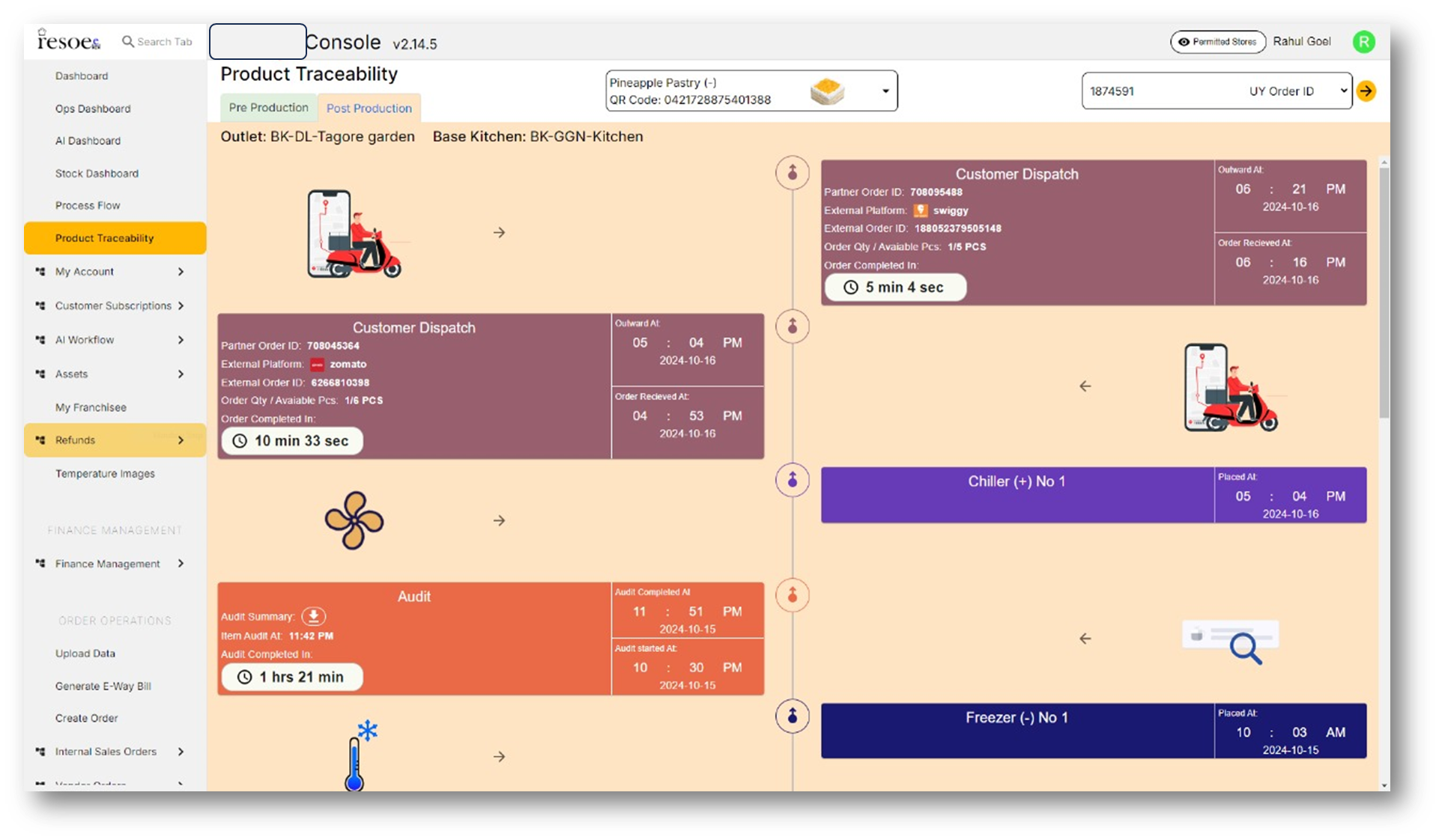Open the Ops Dashboard link

pyautogui.click(x=93, y=109)
